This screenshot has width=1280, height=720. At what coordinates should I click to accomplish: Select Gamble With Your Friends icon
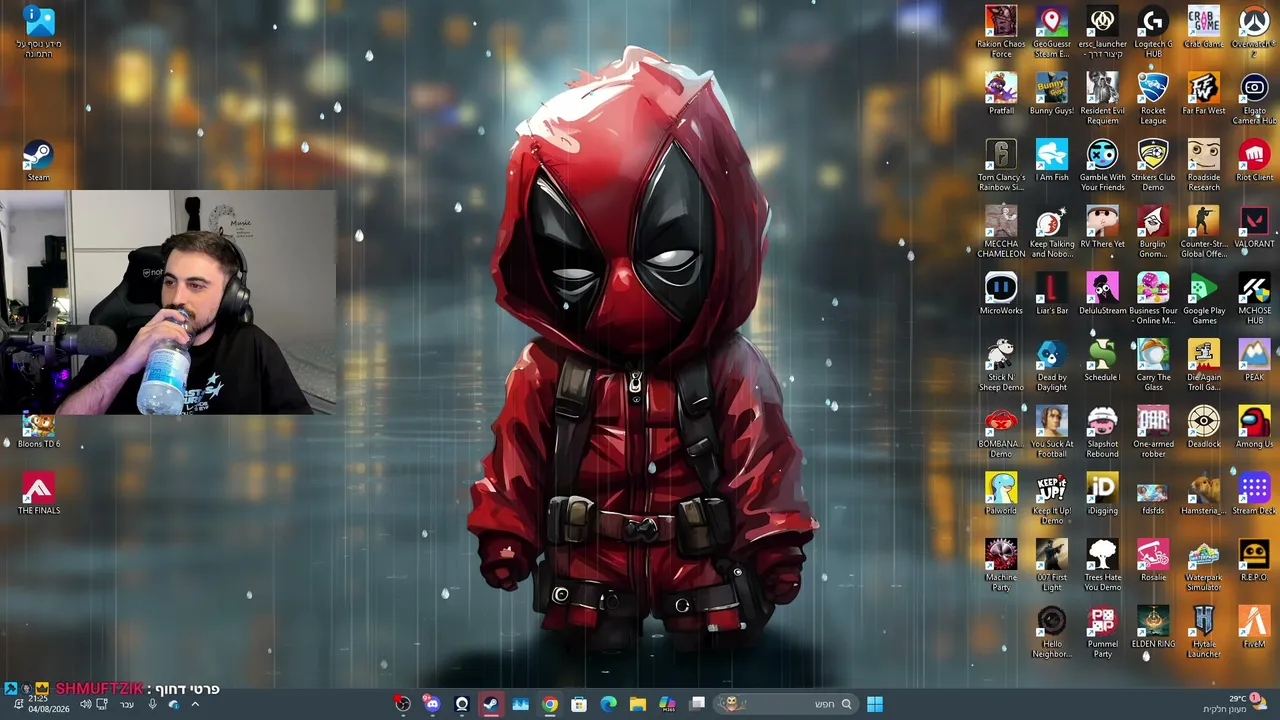[1102, 165]
